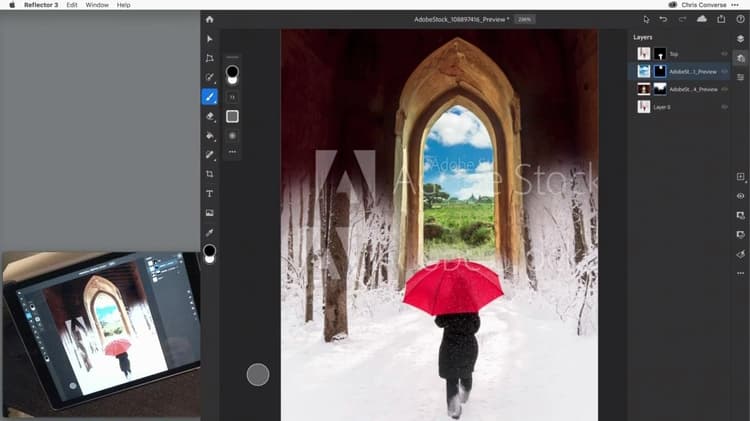The height and width of the screenshot is (421, 750).
Task: Select the Eyedropper tool
Action: coord(210,233)
